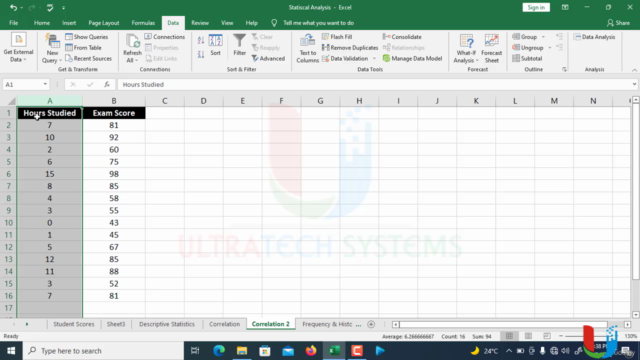Open Get External Data menu

pyautogui.click(x=18, y=48)
